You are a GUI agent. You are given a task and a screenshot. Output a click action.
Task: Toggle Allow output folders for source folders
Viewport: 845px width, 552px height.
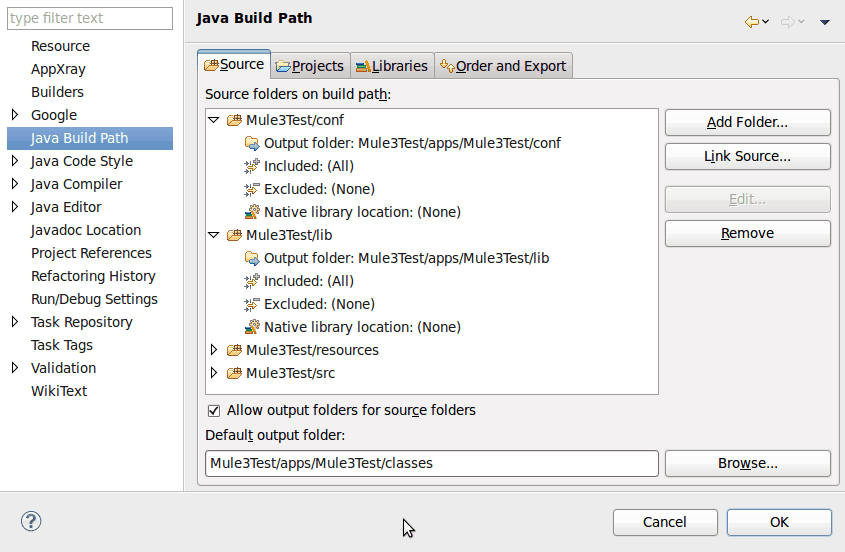point(214,411)
